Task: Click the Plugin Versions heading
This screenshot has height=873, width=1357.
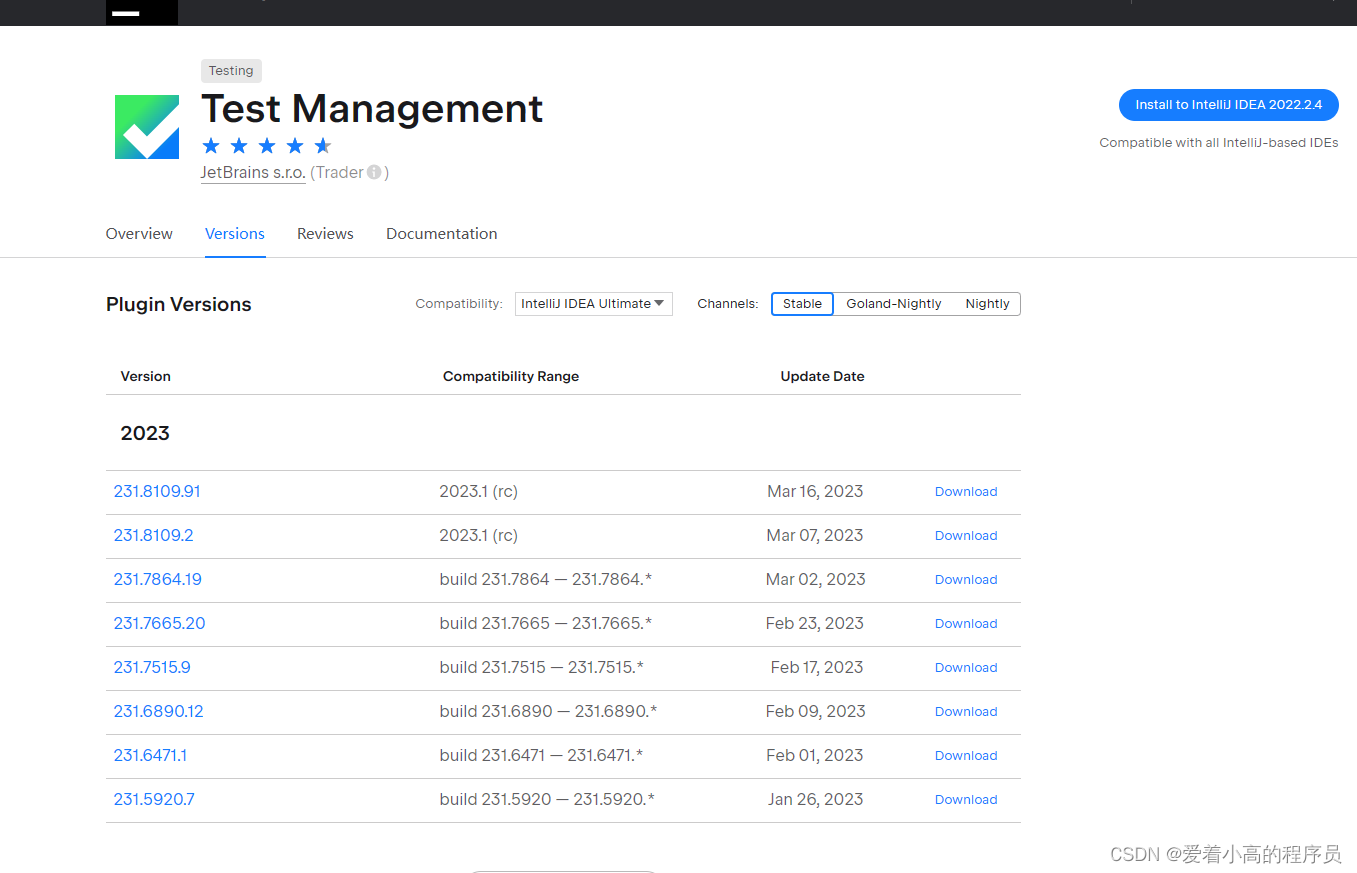Action: 179,305
